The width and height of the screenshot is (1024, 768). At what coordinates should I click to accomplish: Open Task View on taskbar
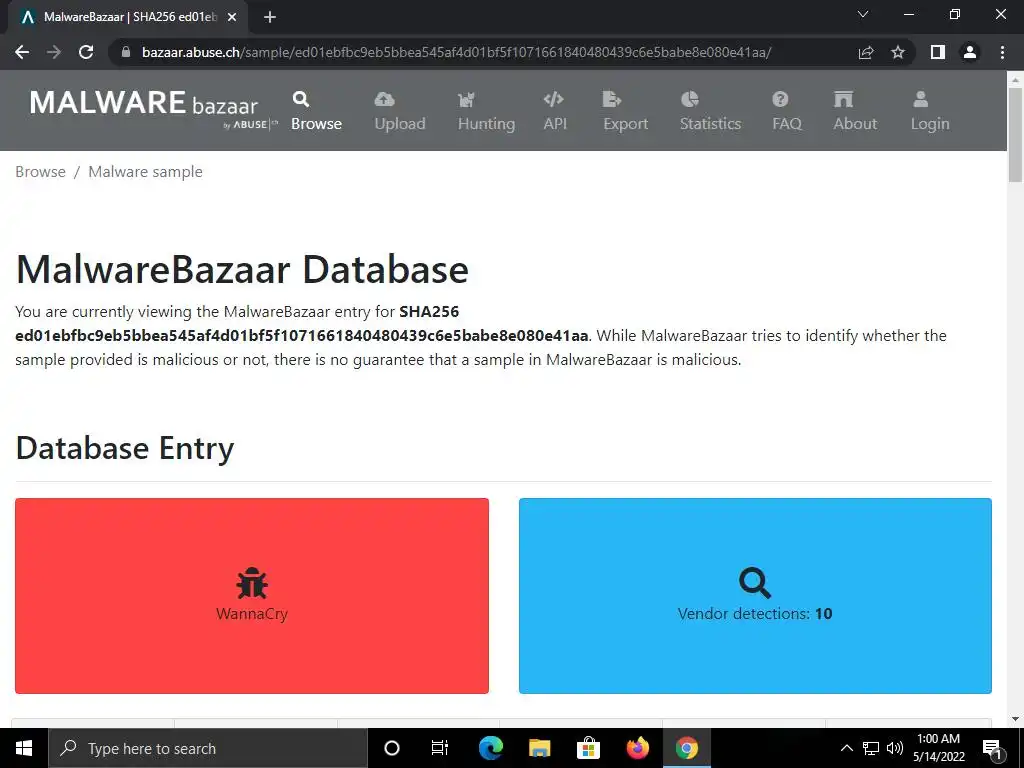440,748
